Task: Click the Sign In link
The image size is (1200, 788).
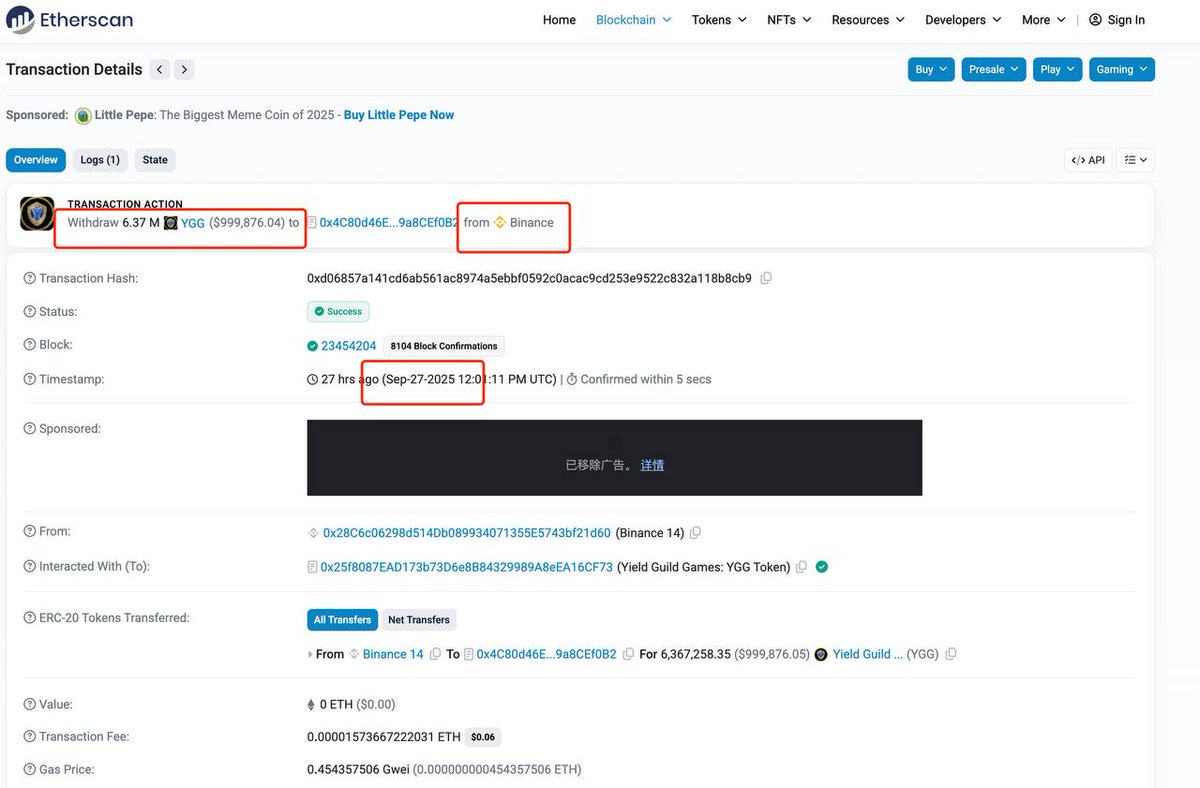Action: pyautogui.click(x=1117, y=20)
